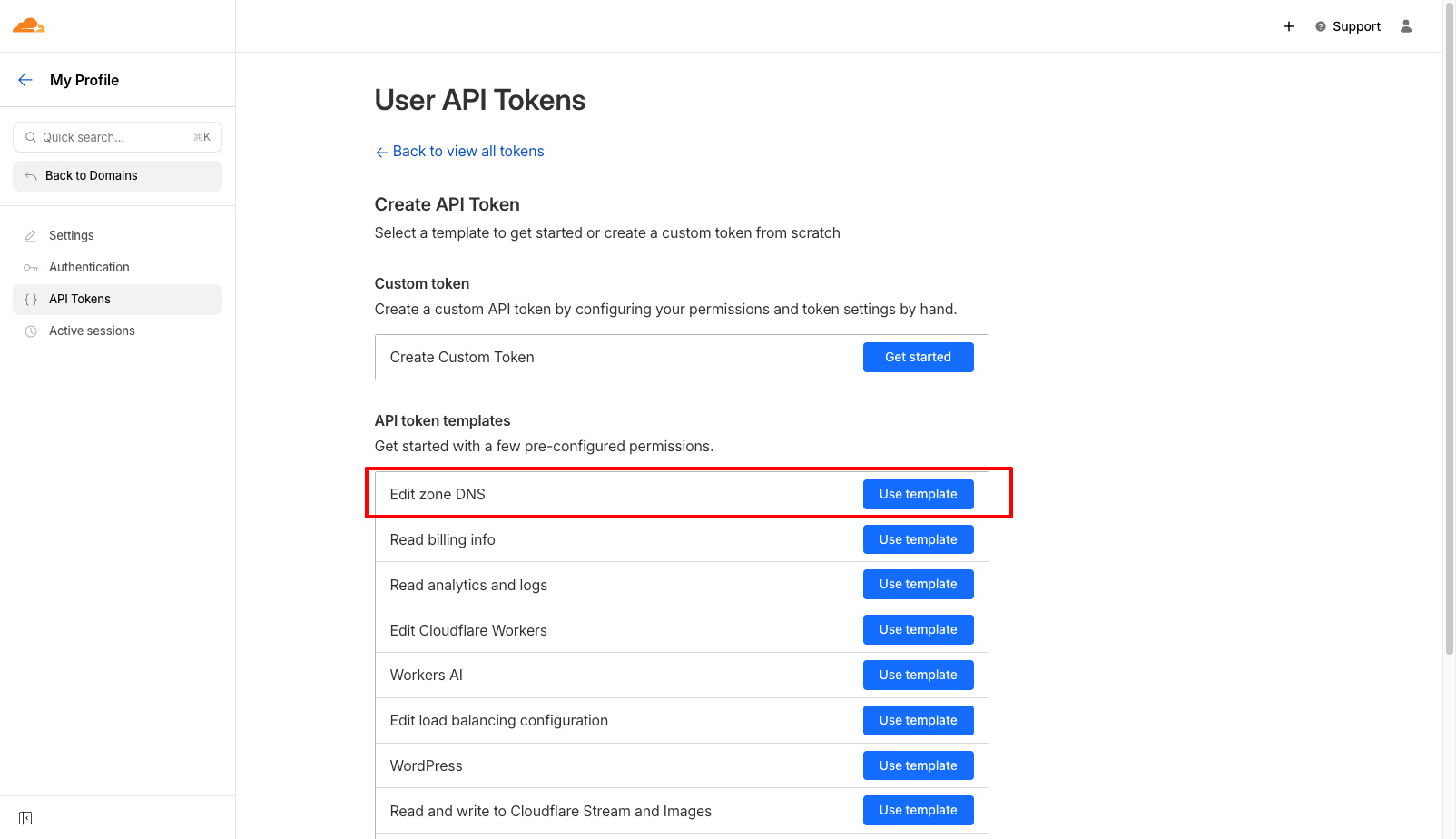Focus the Quick search field
This screenshot has height=839, width=1456.
coord(117,137)
